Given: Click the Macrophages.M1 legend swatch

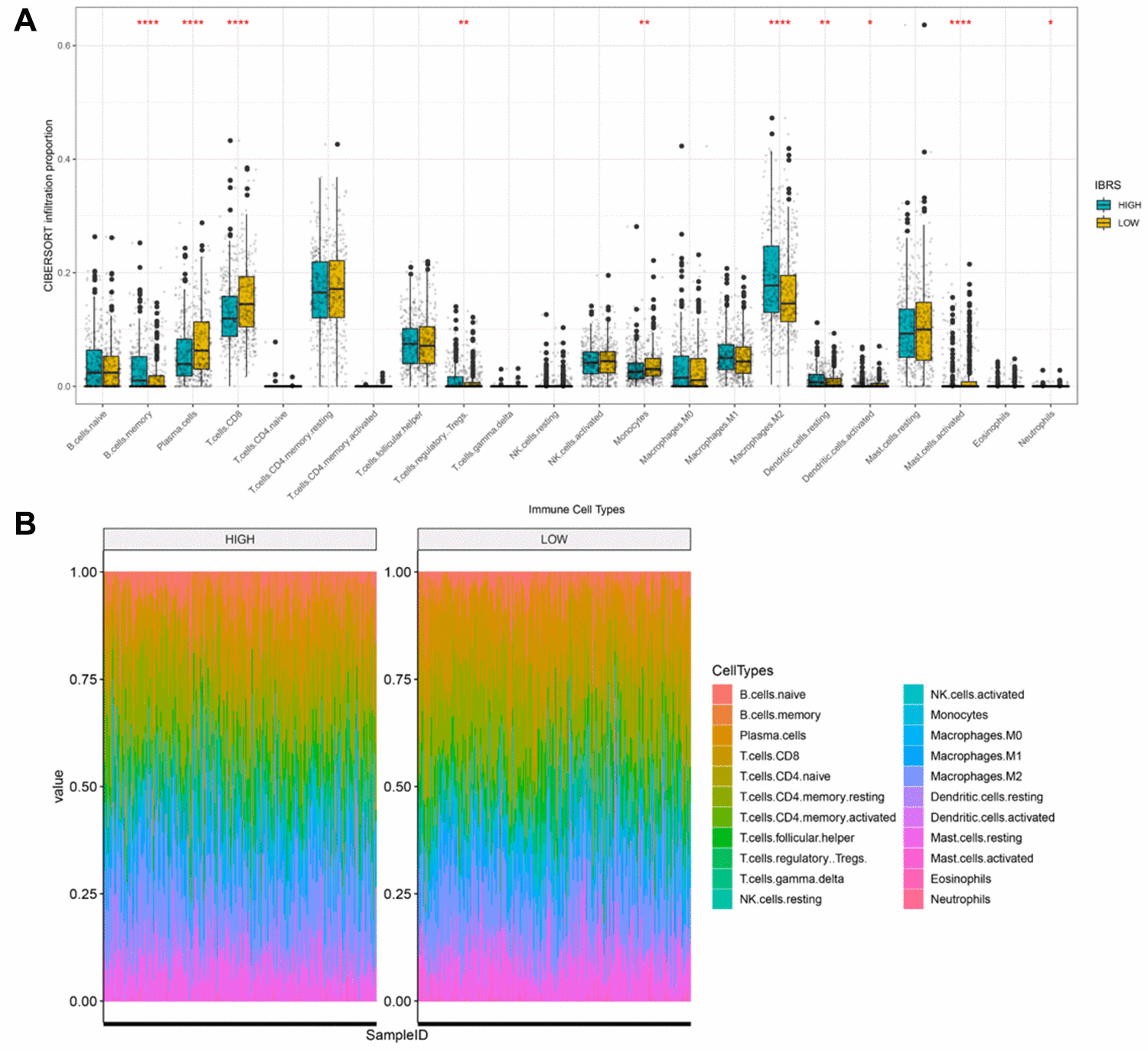Looking at the screenshot, I should (913, 756).
